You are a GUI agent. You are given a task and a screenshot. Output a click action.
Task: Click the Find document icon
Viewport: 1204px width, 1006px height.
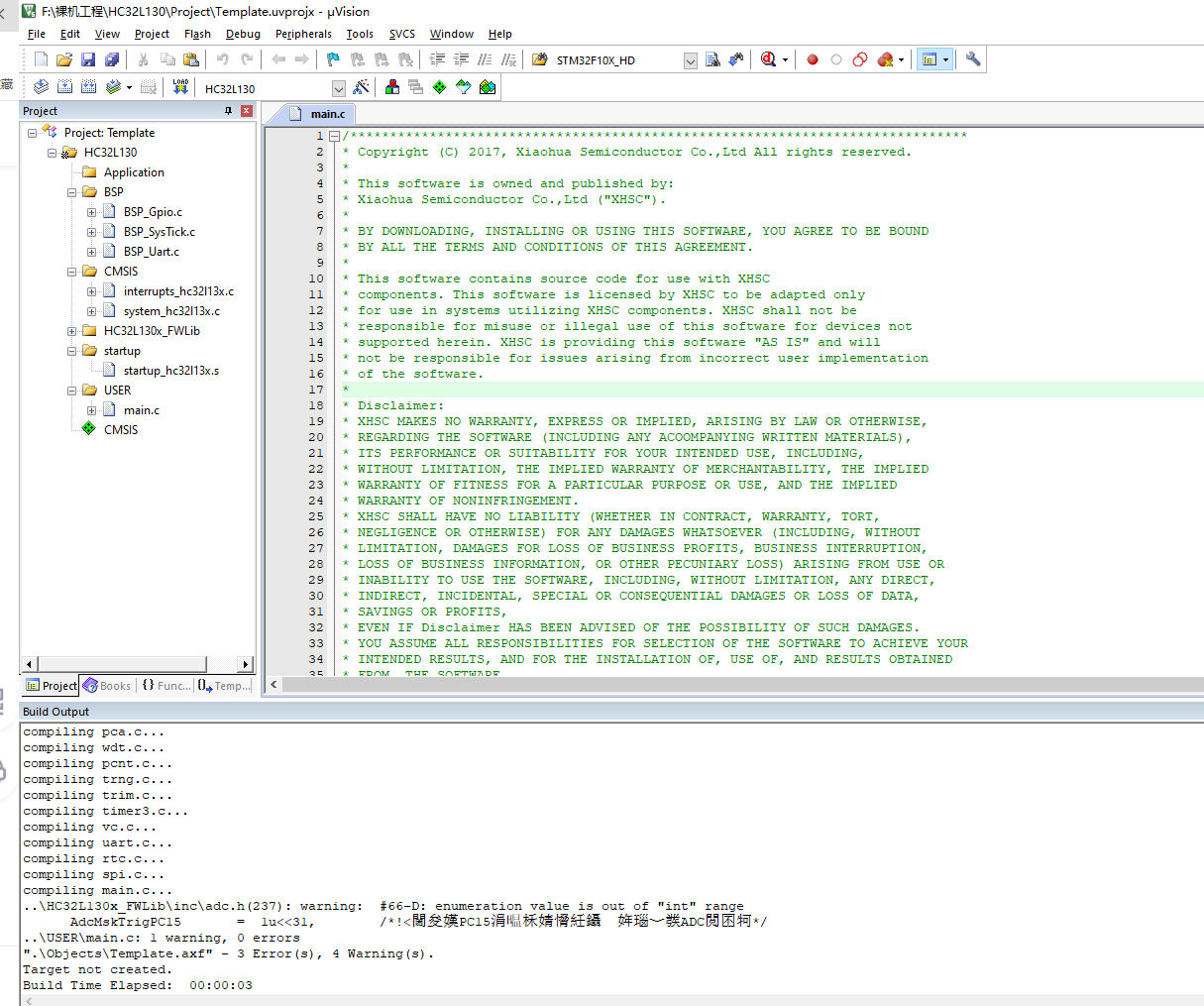pyautogui.click(x=712, y=59)
